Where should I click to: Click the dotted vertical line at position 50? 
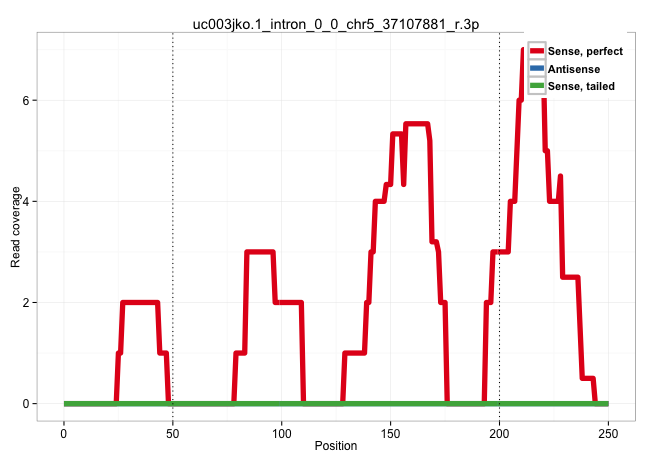tap(173, 200)
